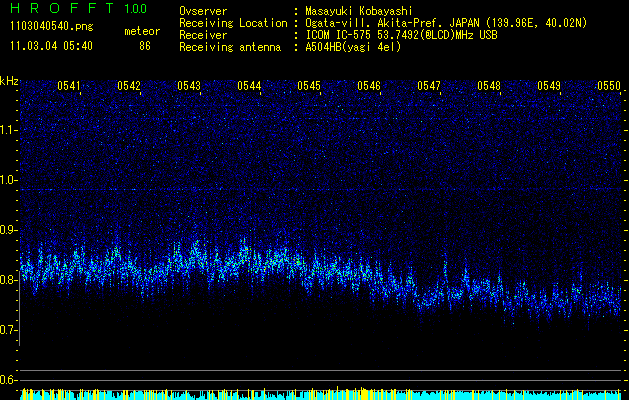
Task: Click the HROFFT 1.0.0 title text
Action: pos(75,9)
